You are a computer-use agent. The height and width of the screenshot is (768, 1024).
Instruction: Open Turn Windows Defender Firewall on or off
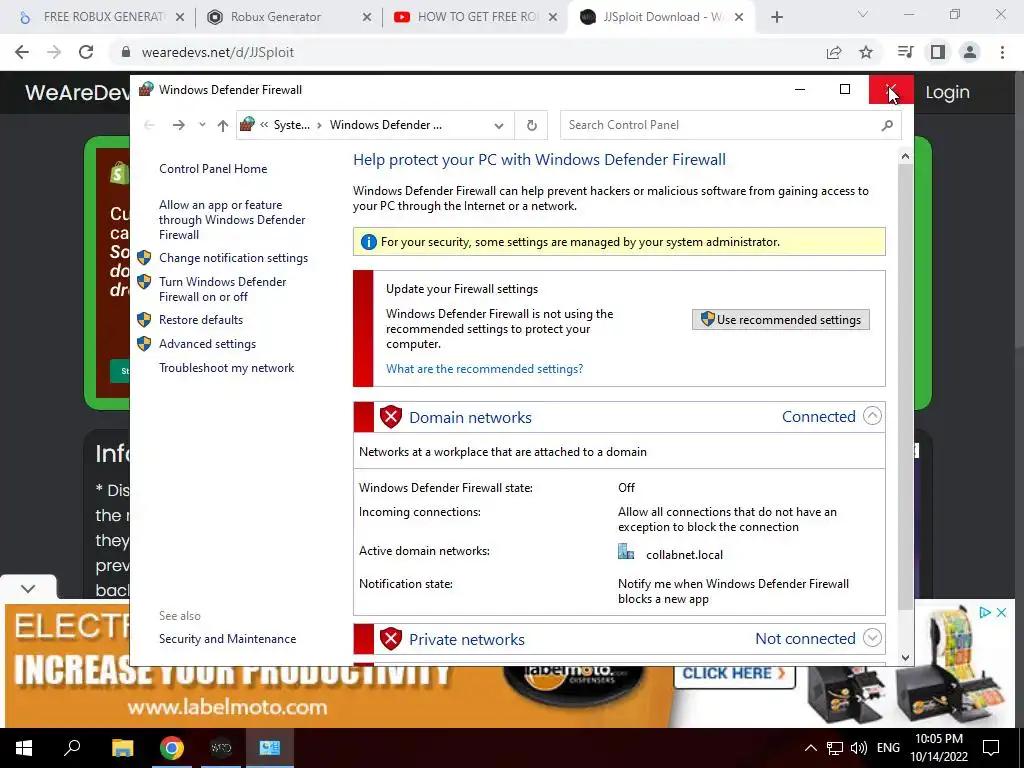pos(222,289)
